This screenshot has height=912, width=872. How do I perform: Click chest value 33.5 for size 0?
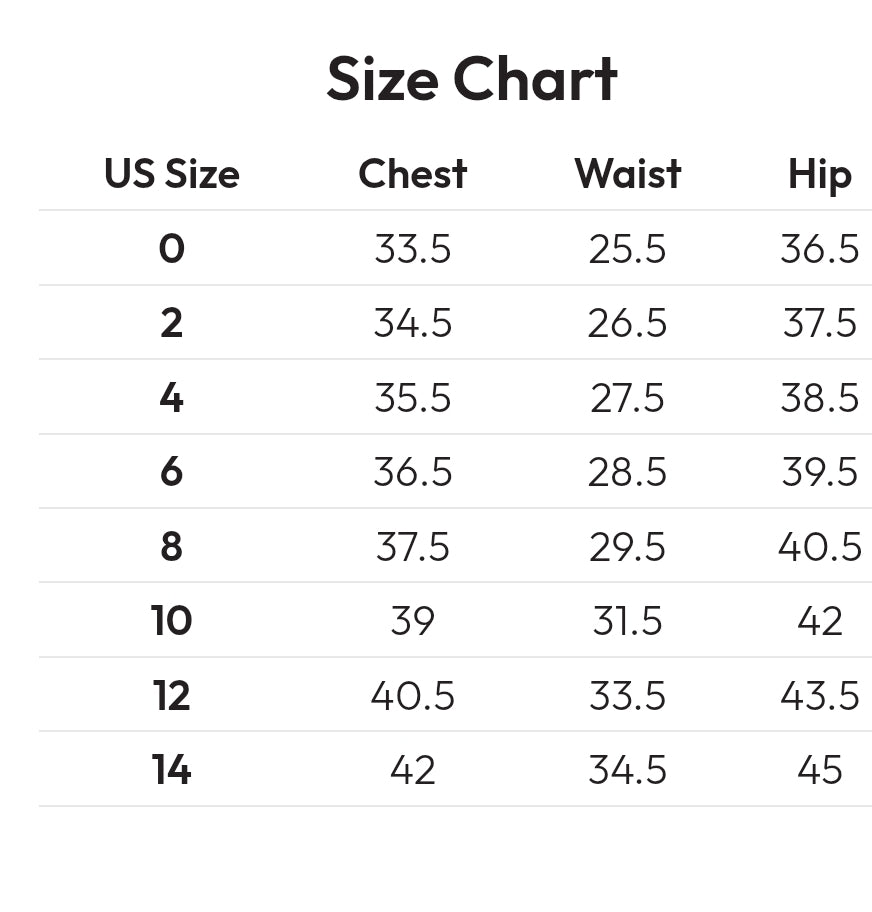click(412, 249)
